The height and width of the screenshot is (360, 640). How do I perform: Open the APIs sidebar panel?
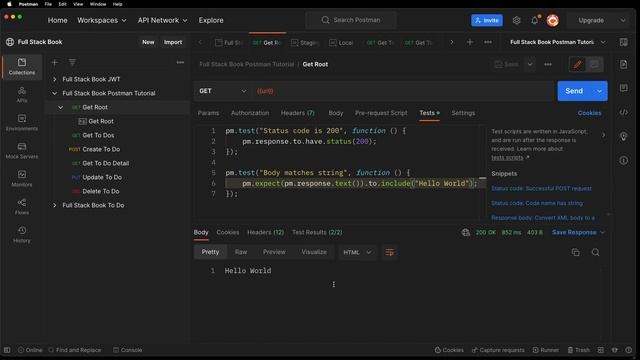click(x=22, y=94)
